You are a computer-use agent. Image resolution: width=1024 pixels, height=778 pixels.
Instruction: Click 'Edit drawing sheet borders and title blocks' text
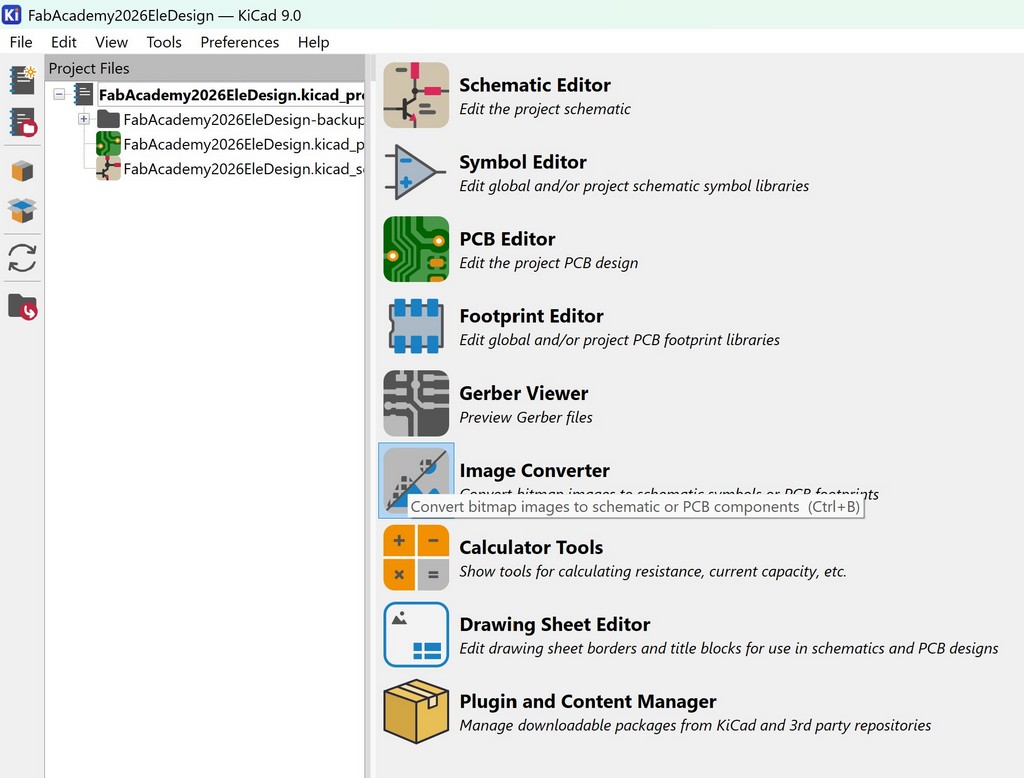(729, 649)
